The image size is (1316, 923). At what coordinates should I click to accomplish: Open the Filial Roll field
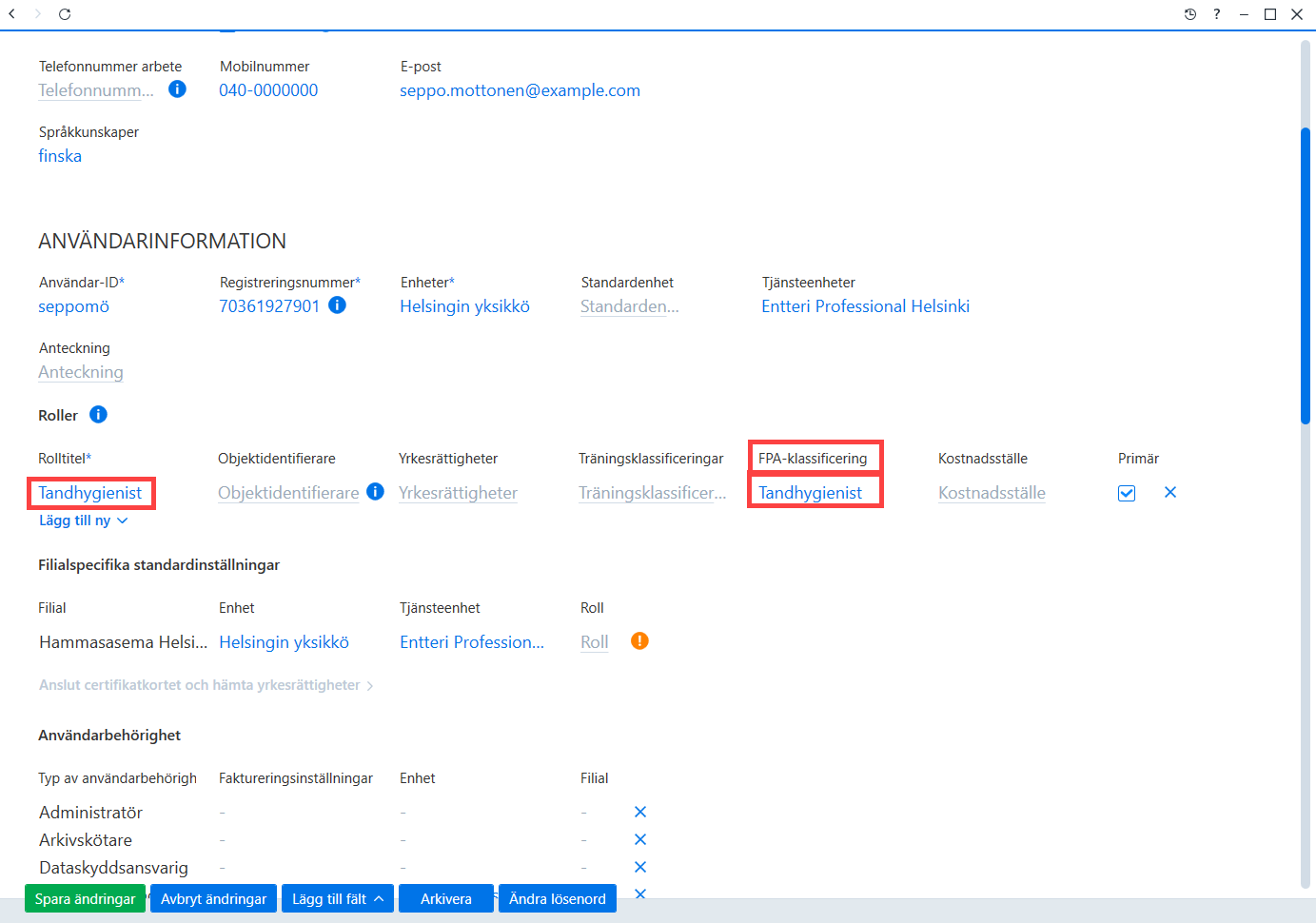tap(595, 642)
